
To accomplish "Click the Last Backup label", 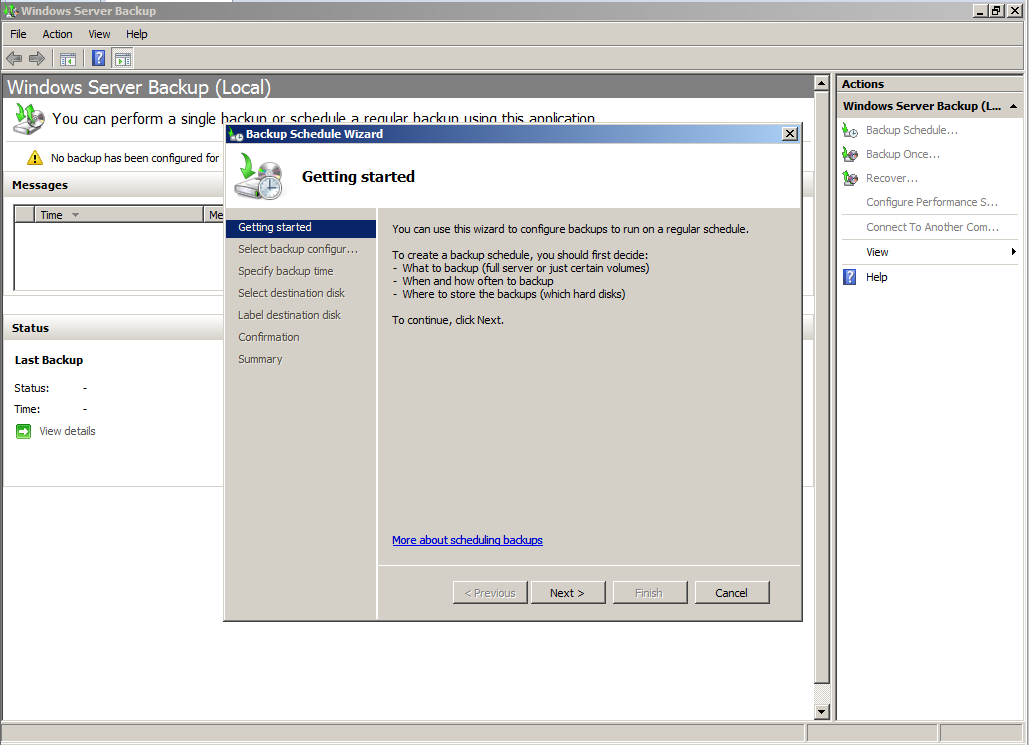I will point(49,360).
